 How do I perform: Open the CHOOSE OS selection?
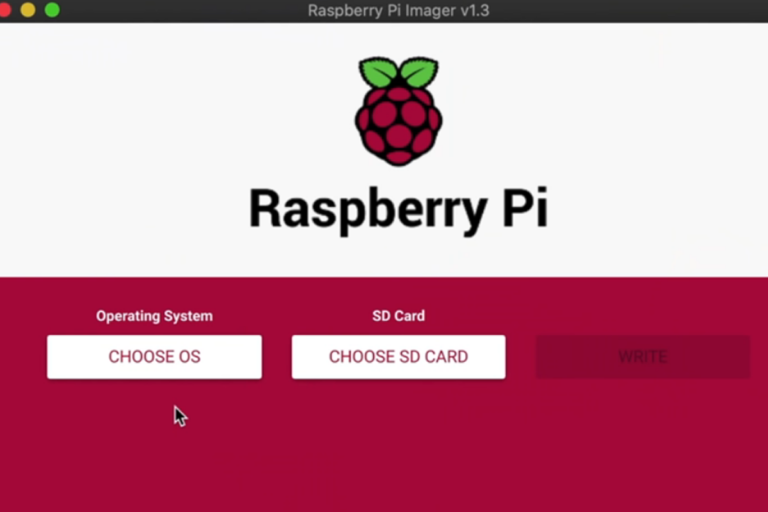[154, 357]
